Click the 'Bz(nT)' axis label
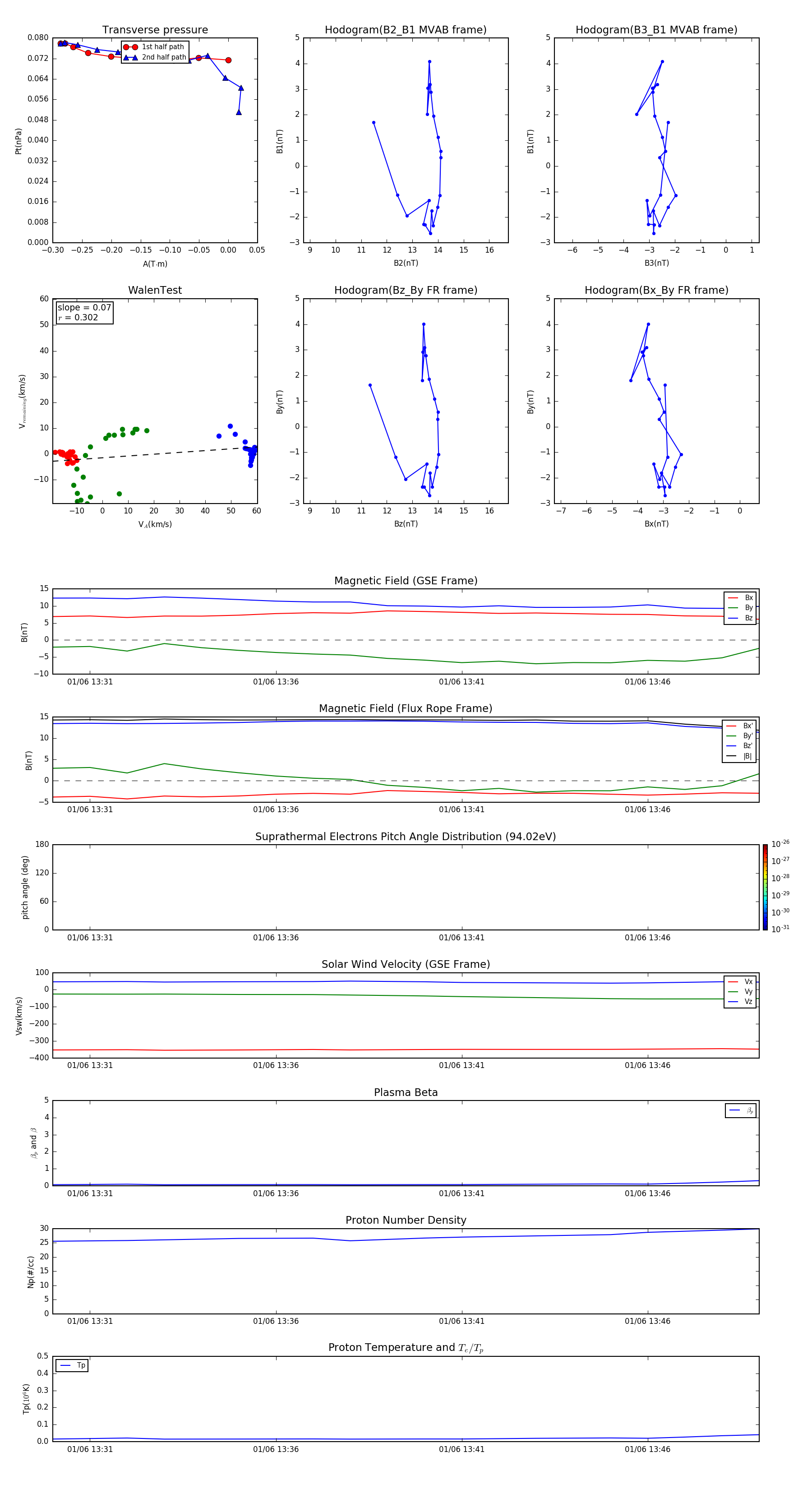This screenshot has width=812, height=1489. pos(406,524)
